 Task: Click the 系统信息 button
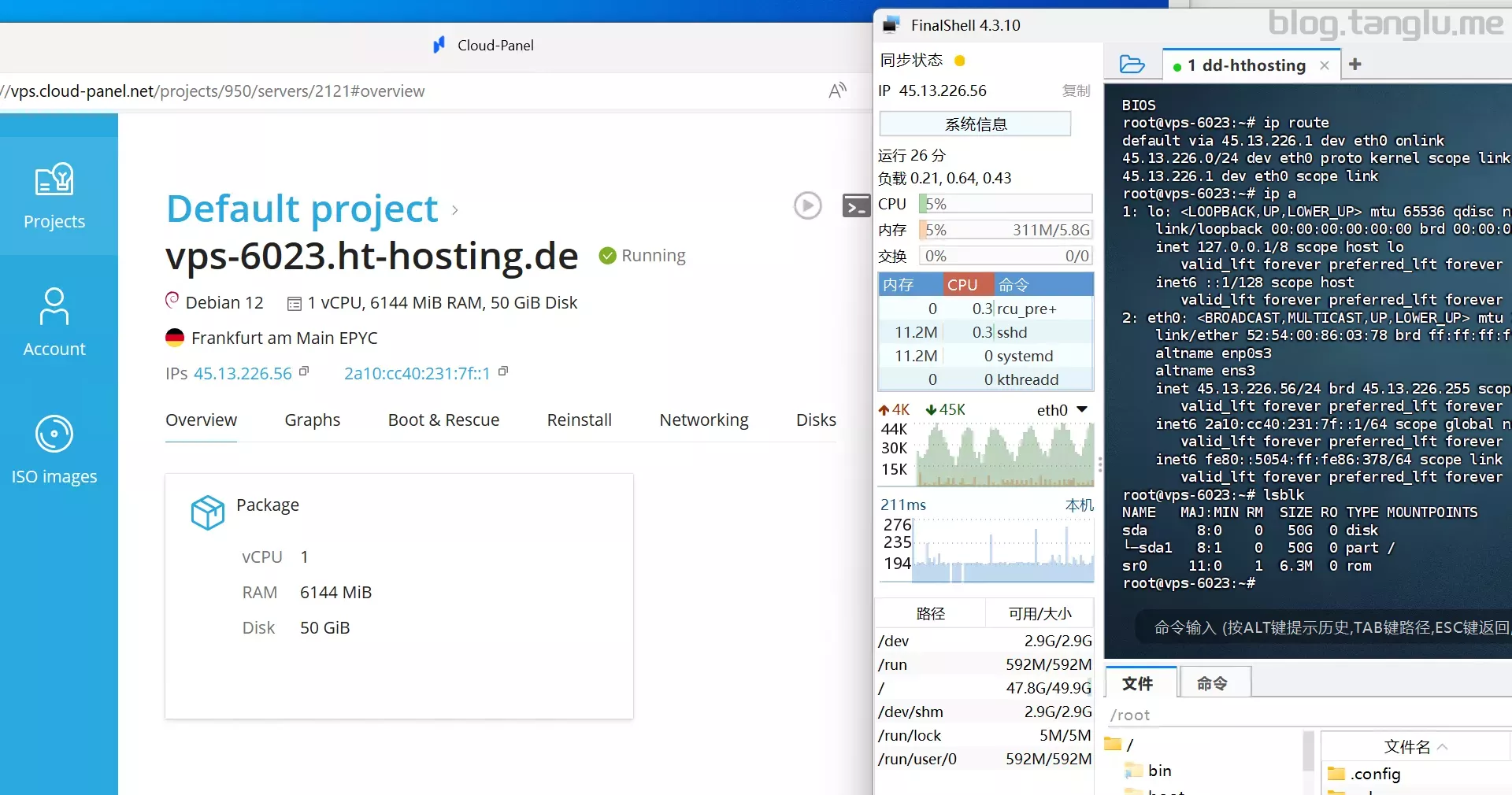975,124
